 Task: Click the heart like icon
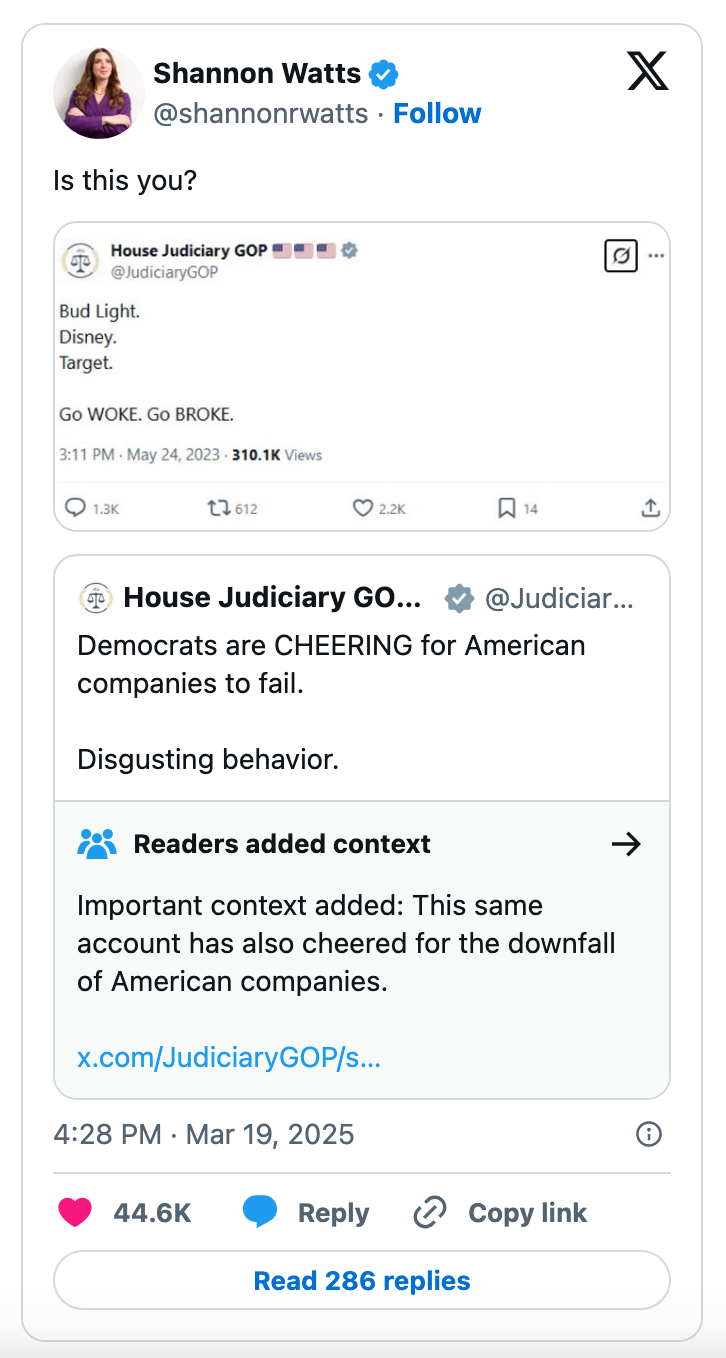coord(75,1212)
